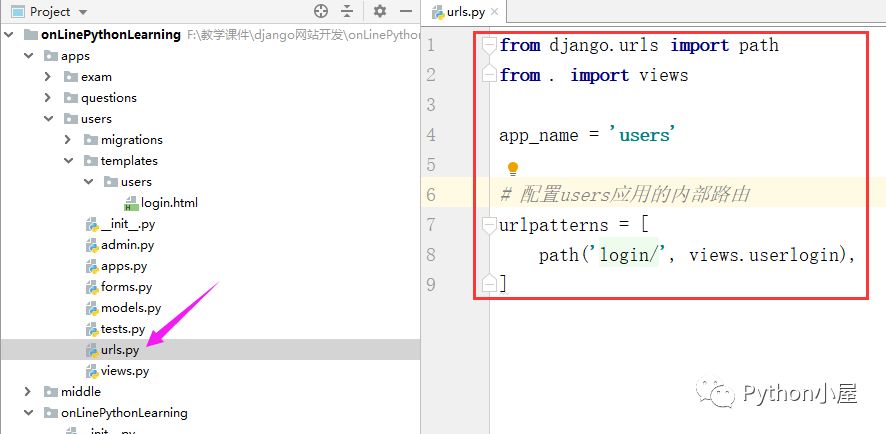
Task: Click the project path text beside root
Action: [x=303, y=35]
